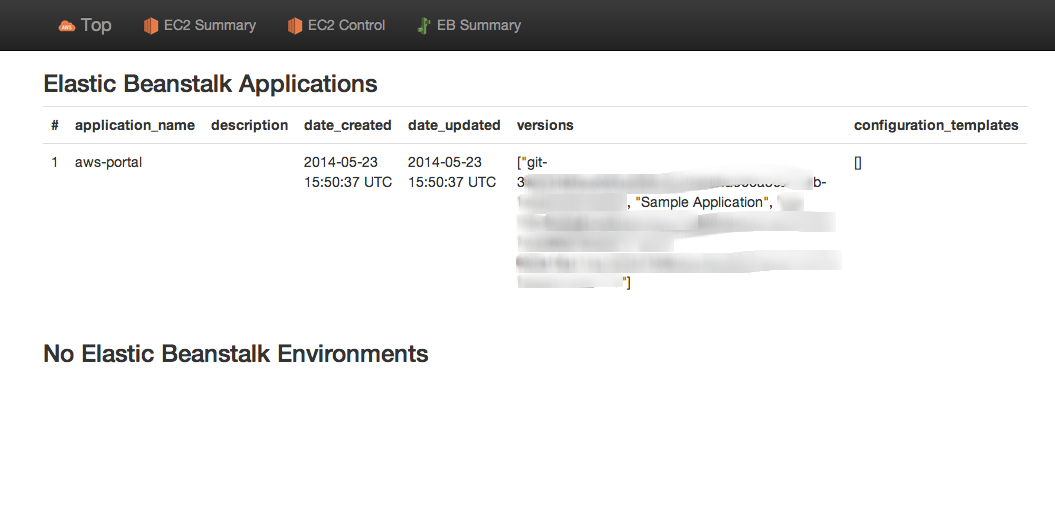Open the EB Summary page
This screenshot has width=1055, height=505.
click(x=479, y=26)
